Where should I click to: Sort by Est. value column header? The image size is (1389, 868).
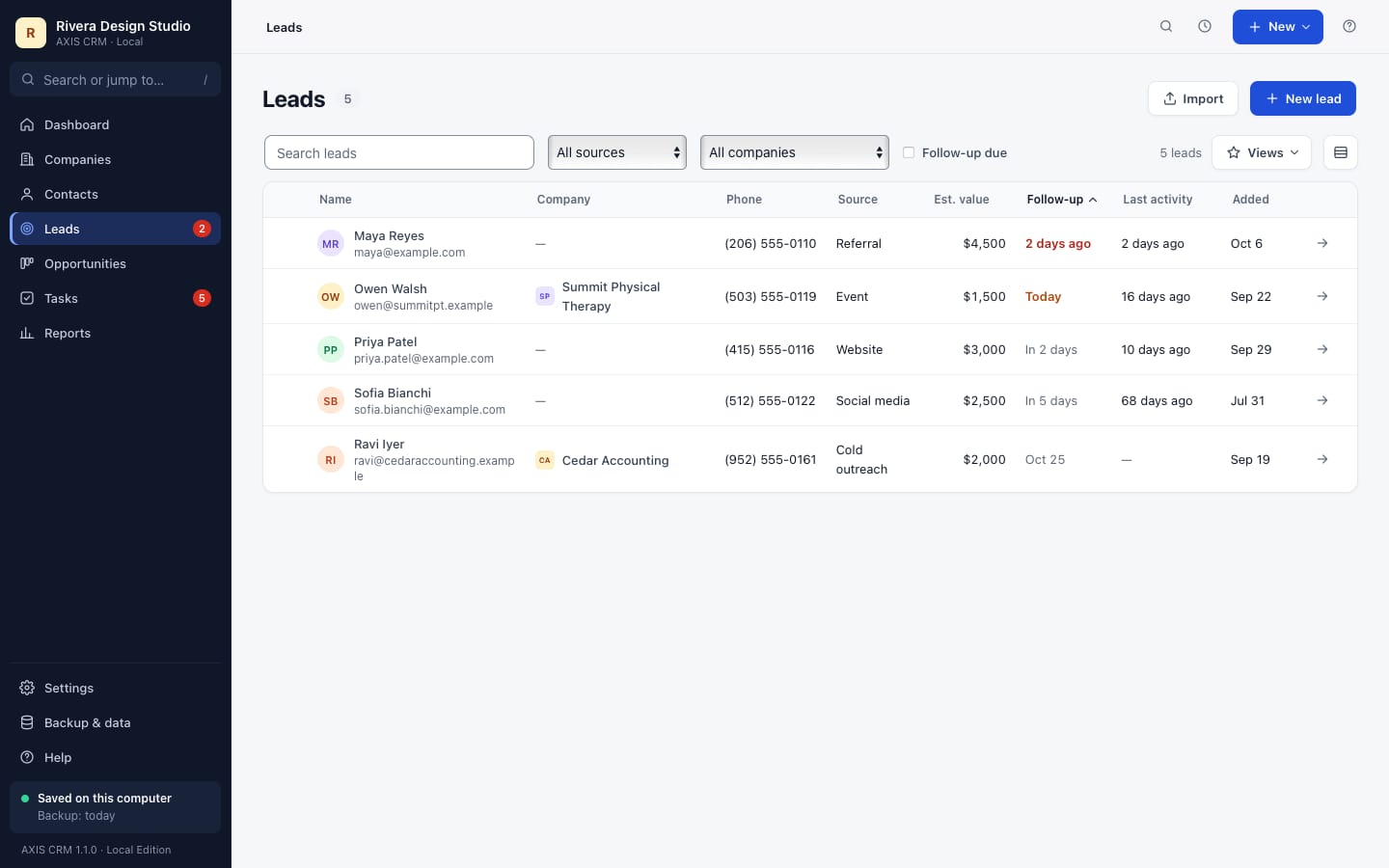pyautogui.click(x=962, y=200)
